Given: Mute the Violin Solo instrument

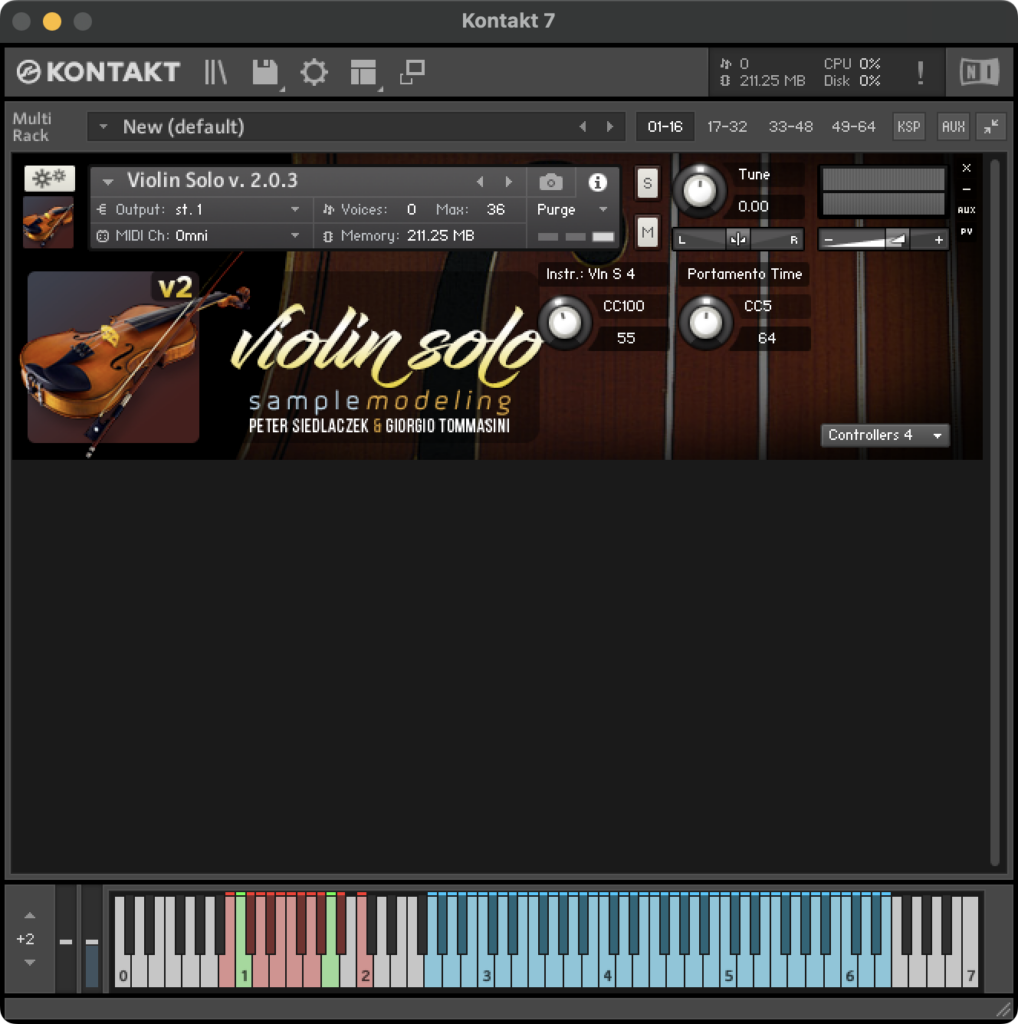Looking at the screenshot, I should click(x=647, y=232).
